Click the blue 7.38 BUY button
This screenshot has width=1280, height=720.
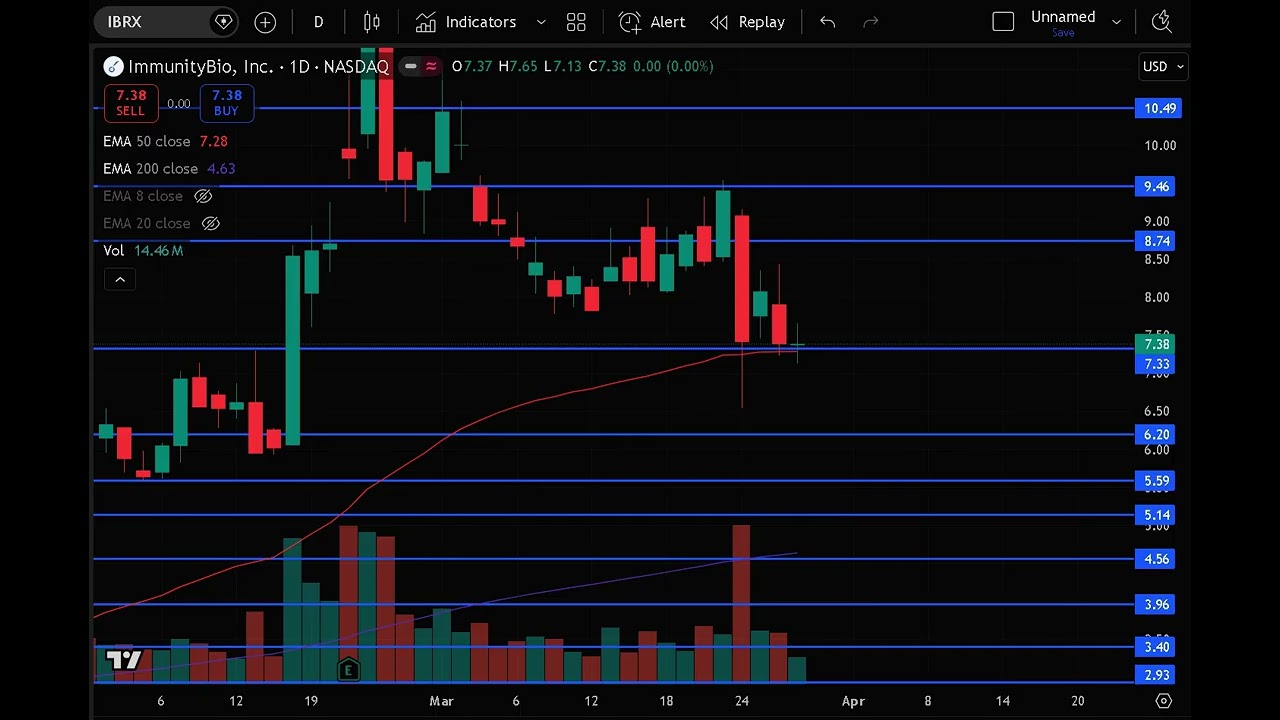[226, 103]
